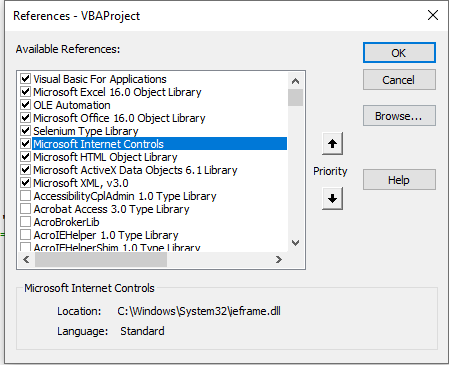Viewport: 449px width, 365px height.
Task: Uncheck Microsoft Internet Controls checkbox
Action: [26, 144]
